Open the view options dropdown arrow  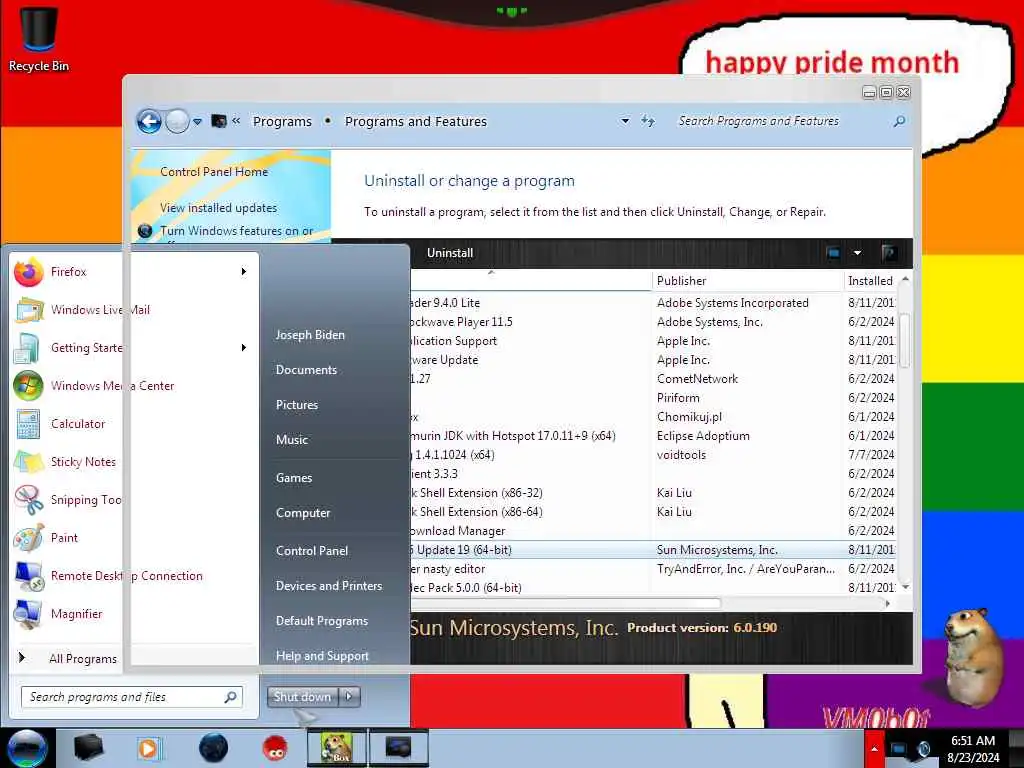coord(857,253)
